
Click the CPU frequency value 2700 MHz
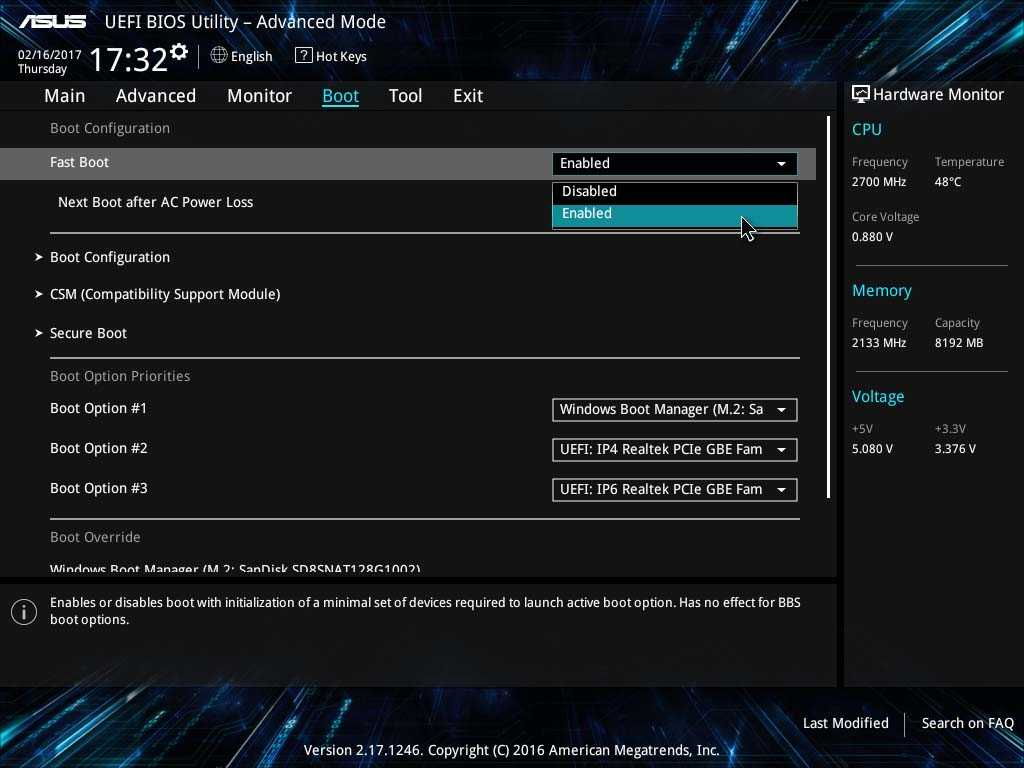pyautogui.click(x=878, y=182)
